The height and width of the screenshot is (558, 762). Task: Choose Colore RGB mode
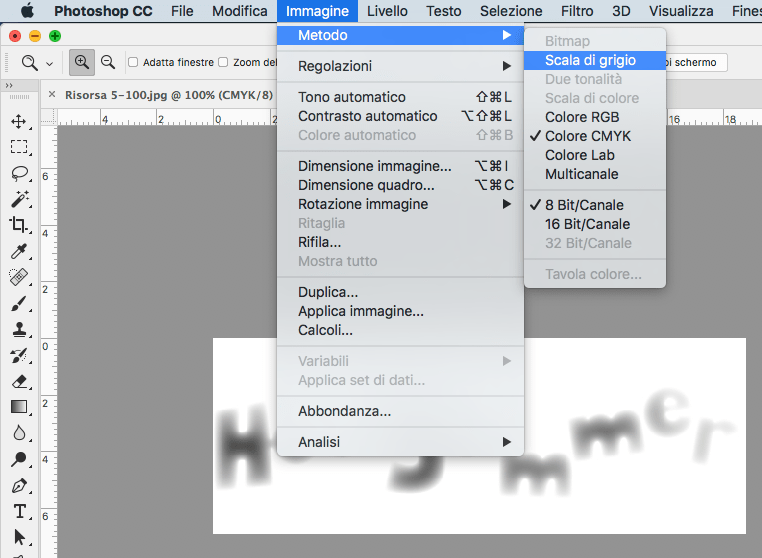pos(595,117)
